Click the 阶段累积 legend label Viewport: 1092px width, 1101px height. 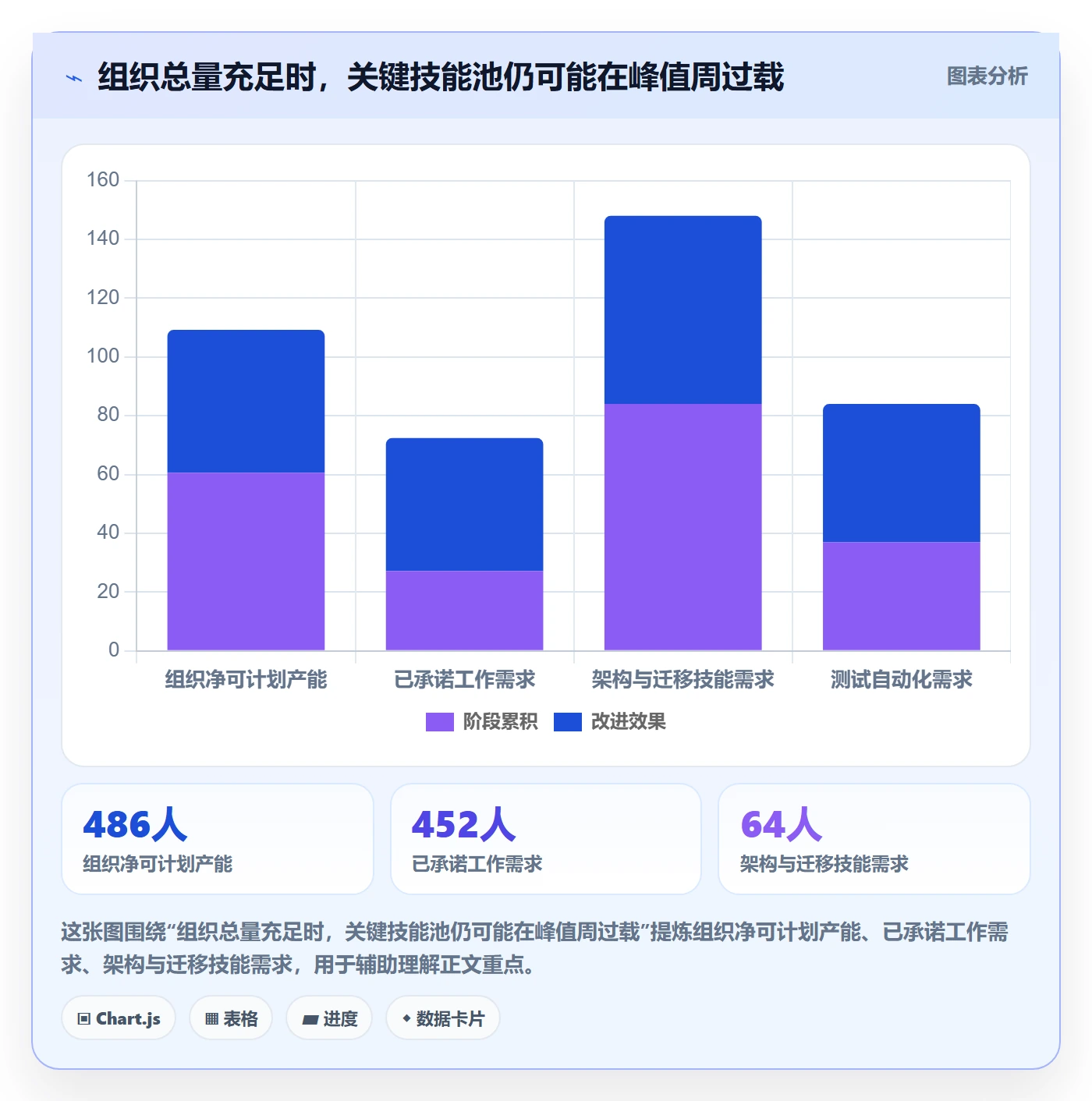pos(500,722)
